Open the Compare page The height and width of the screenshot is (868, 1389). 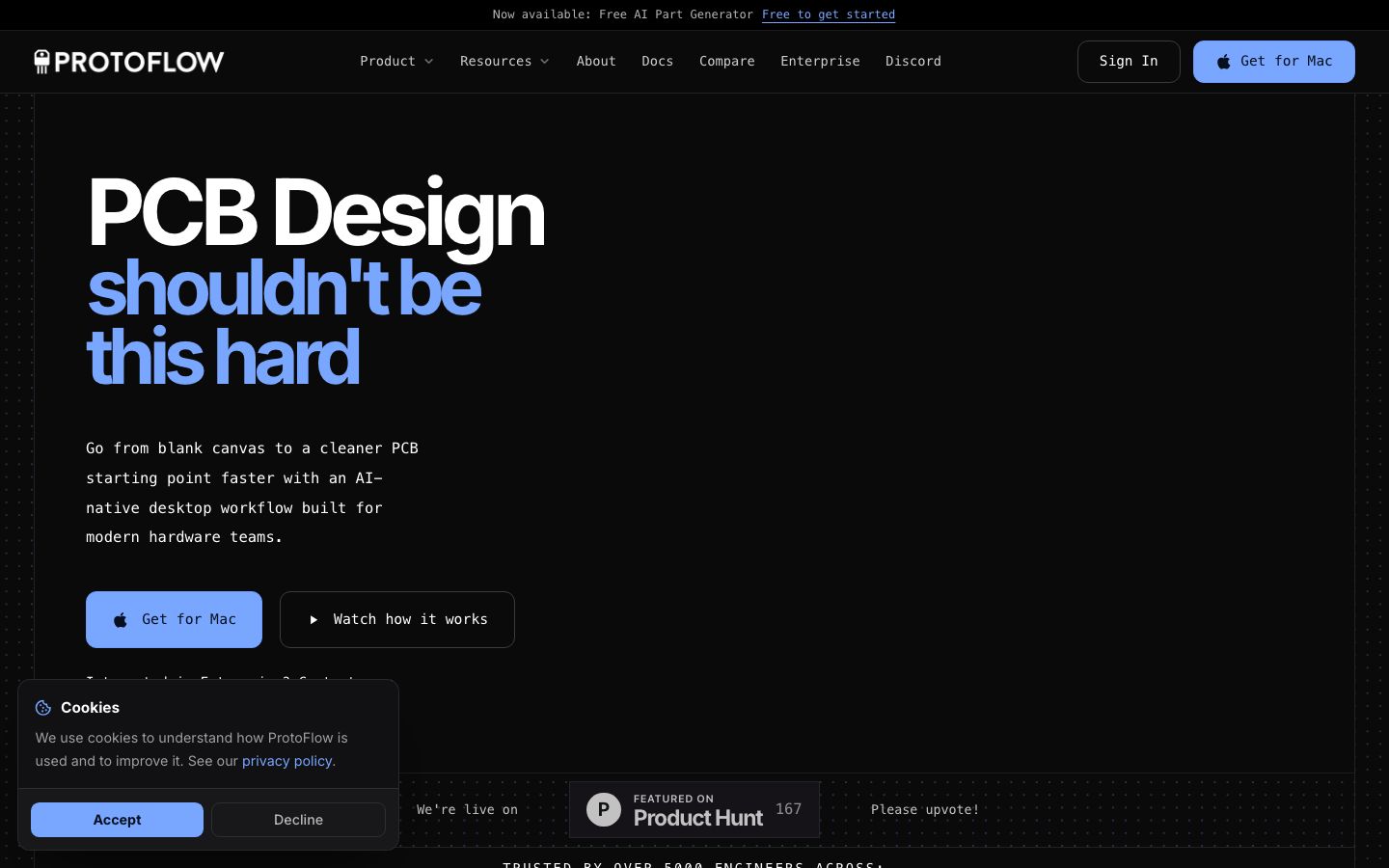pos(727,61)
